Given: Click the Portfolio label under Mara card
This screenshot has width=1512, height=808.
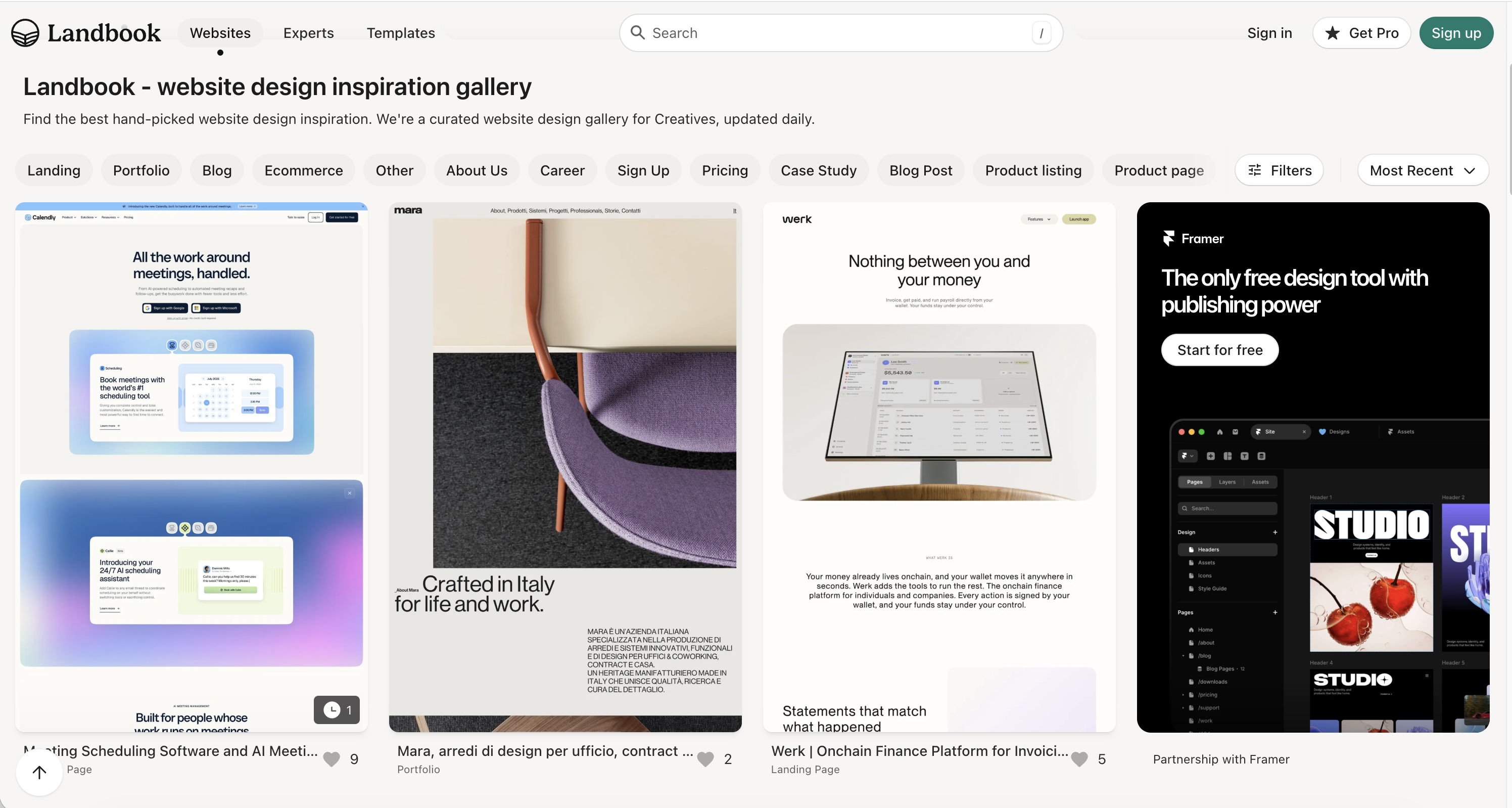Looking at the screenshot, I should [418, 769].
